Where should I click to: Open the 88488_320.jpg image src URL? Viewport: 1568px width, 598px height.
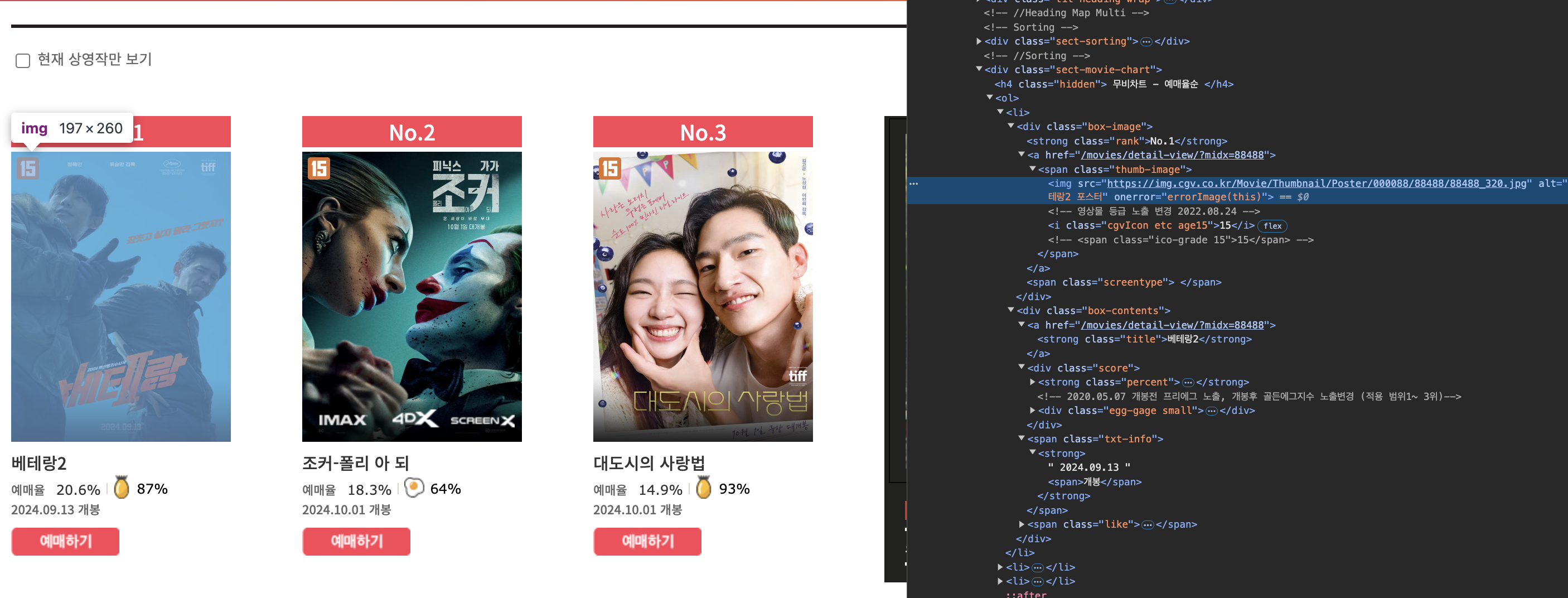point(1317,184)
